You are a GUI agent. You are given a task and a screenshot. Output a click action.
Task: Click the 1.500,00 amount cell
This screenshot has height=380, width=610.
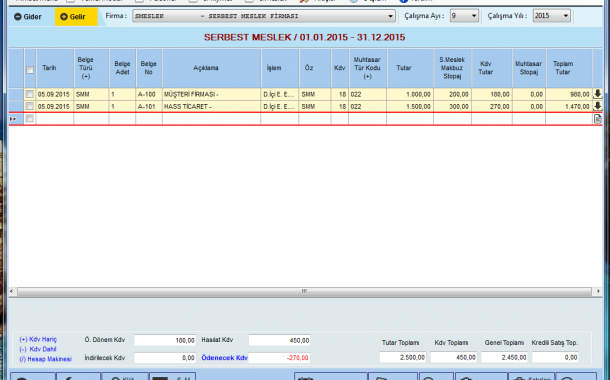point(410,106)
